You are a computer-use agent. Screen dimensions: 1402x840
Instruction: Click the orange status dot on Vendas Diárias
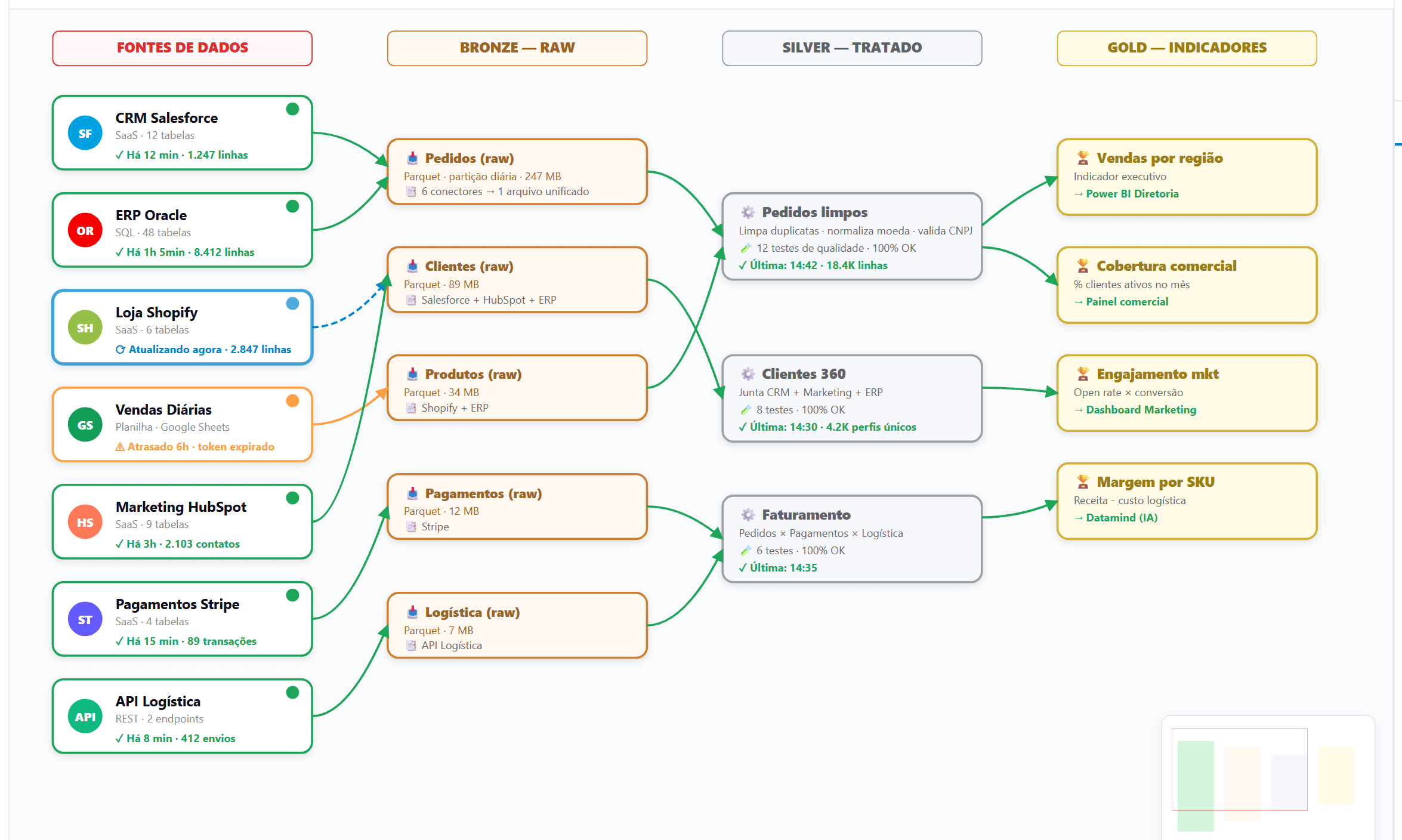292,400
